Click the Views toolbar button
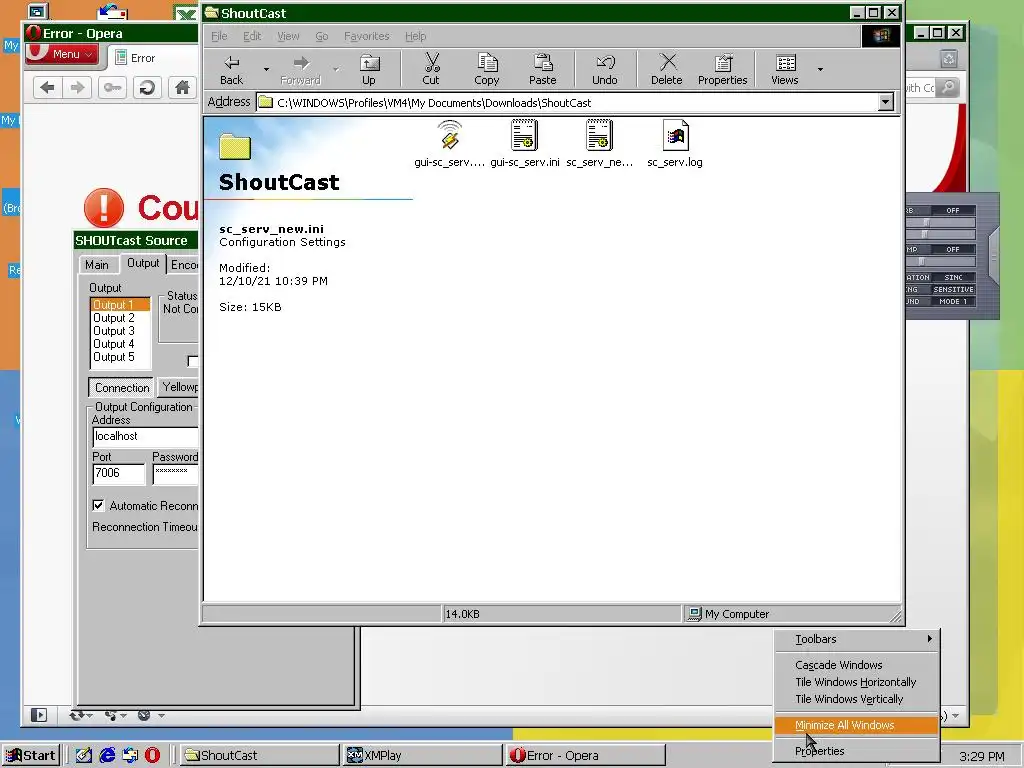 784,70
